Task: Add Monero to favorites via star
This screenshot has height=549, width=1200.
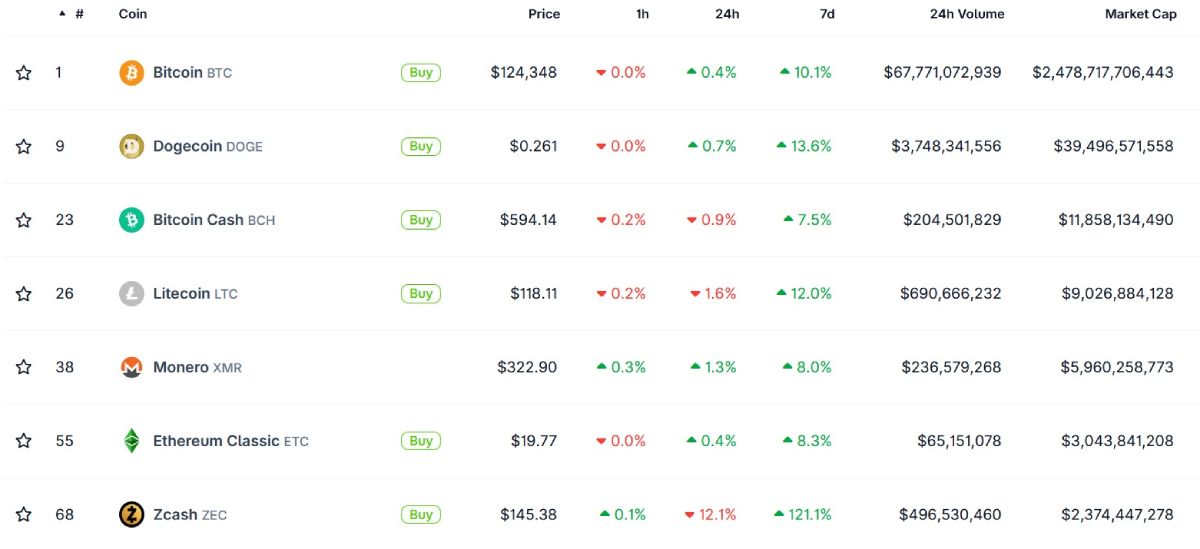Action: [x=24, y=367]
